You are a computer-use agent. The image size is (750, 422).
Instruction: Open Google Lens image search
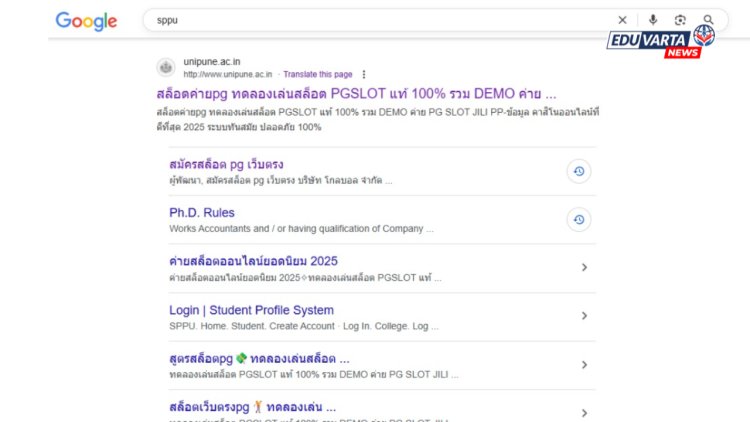click(680, 20)
